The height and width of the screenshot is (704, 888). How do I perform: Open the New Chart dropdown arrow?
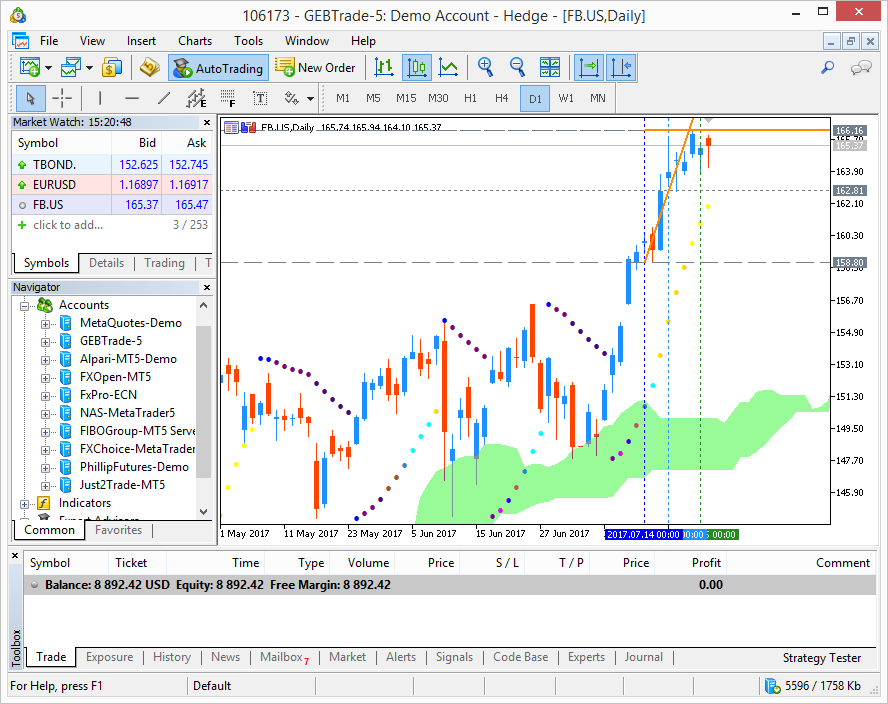[x=49, y=68]
